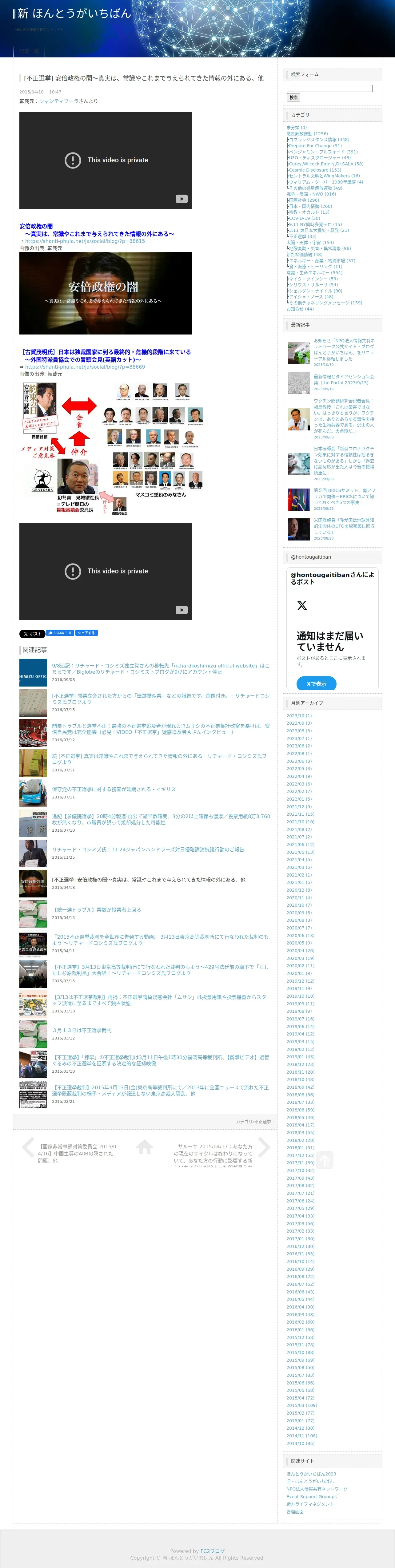Click the scroll-to-top arrow button
Screen dimensions: 395x1568
tap(324, 1160)
